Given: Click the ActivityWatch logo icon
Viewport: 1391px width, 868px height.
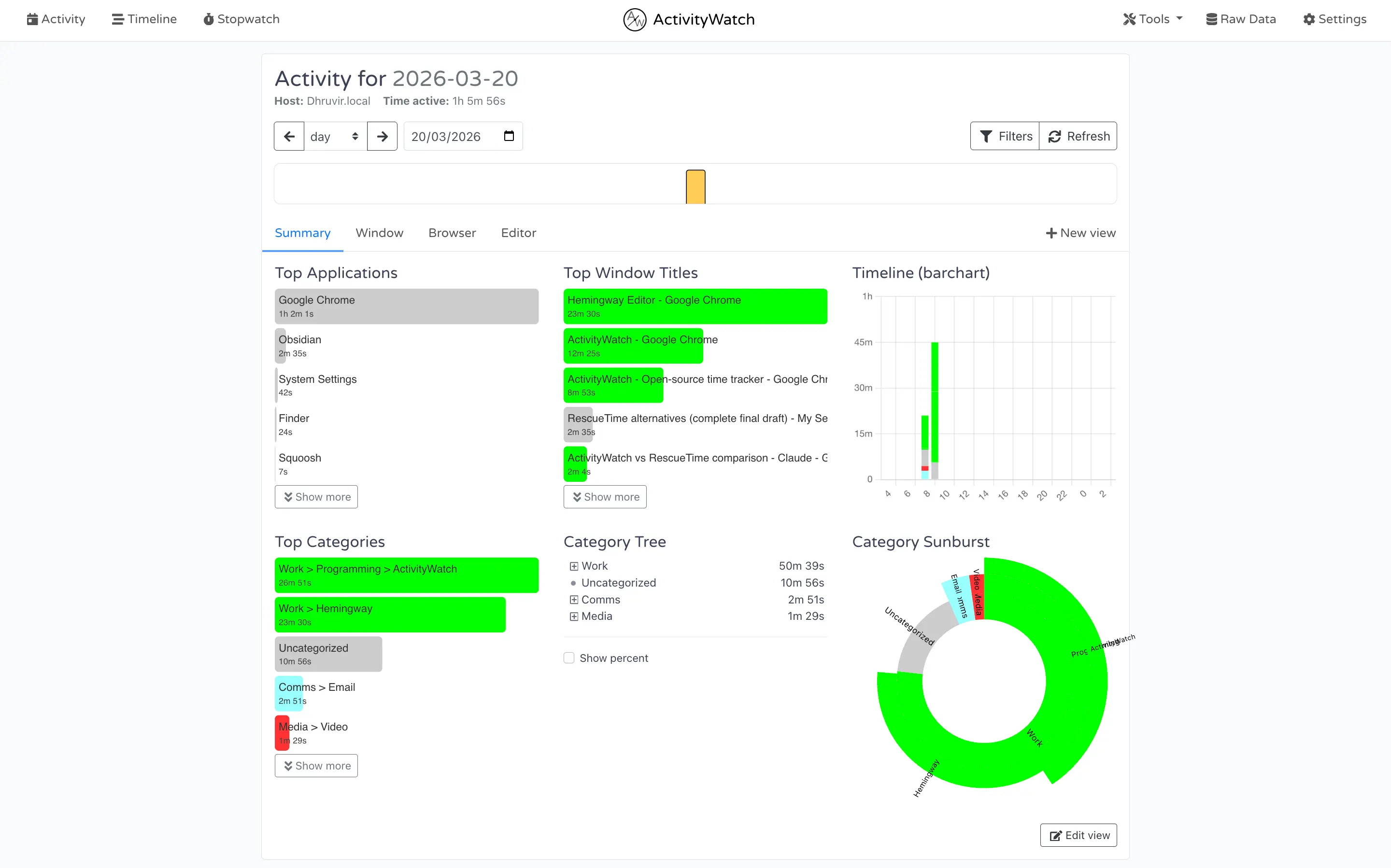Looking at the screenshot, I should pos(635,19).
